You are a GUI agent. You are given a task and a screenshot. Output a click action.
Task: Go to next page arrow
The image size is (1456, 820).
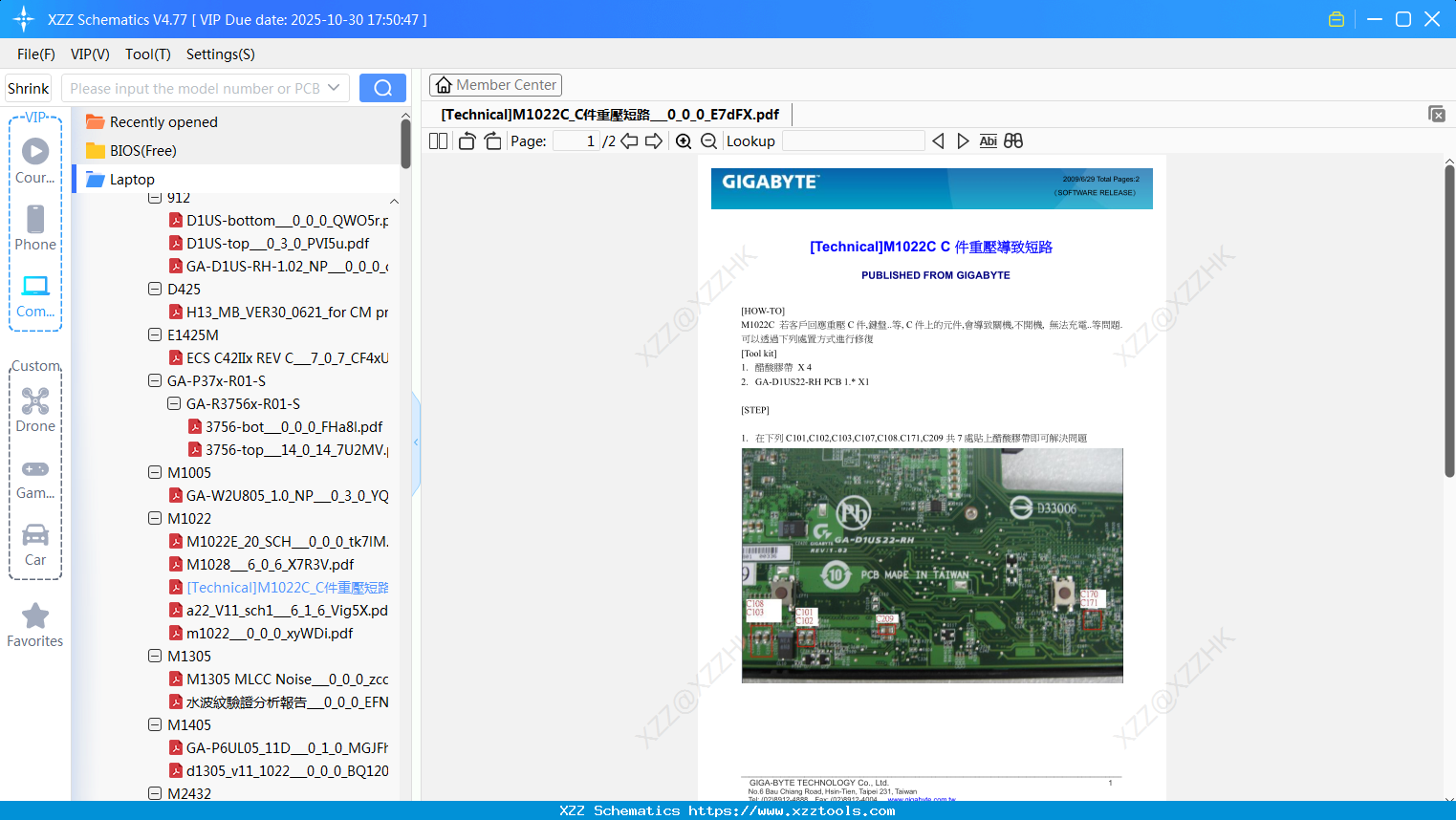tap(654, 141)
